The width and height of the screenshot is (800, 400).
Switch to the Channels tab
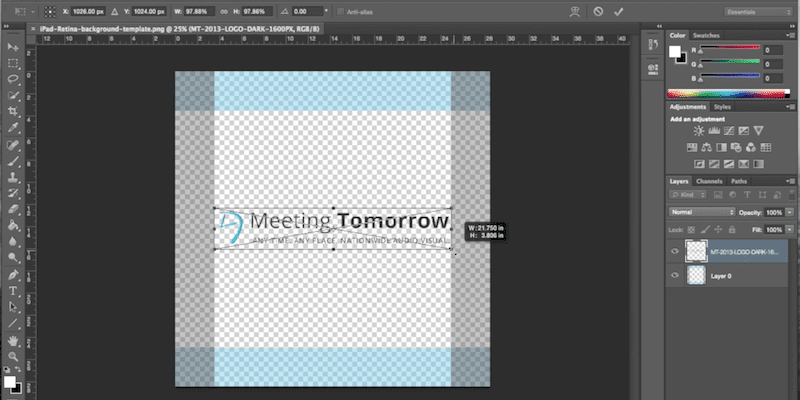coord(709,181)
